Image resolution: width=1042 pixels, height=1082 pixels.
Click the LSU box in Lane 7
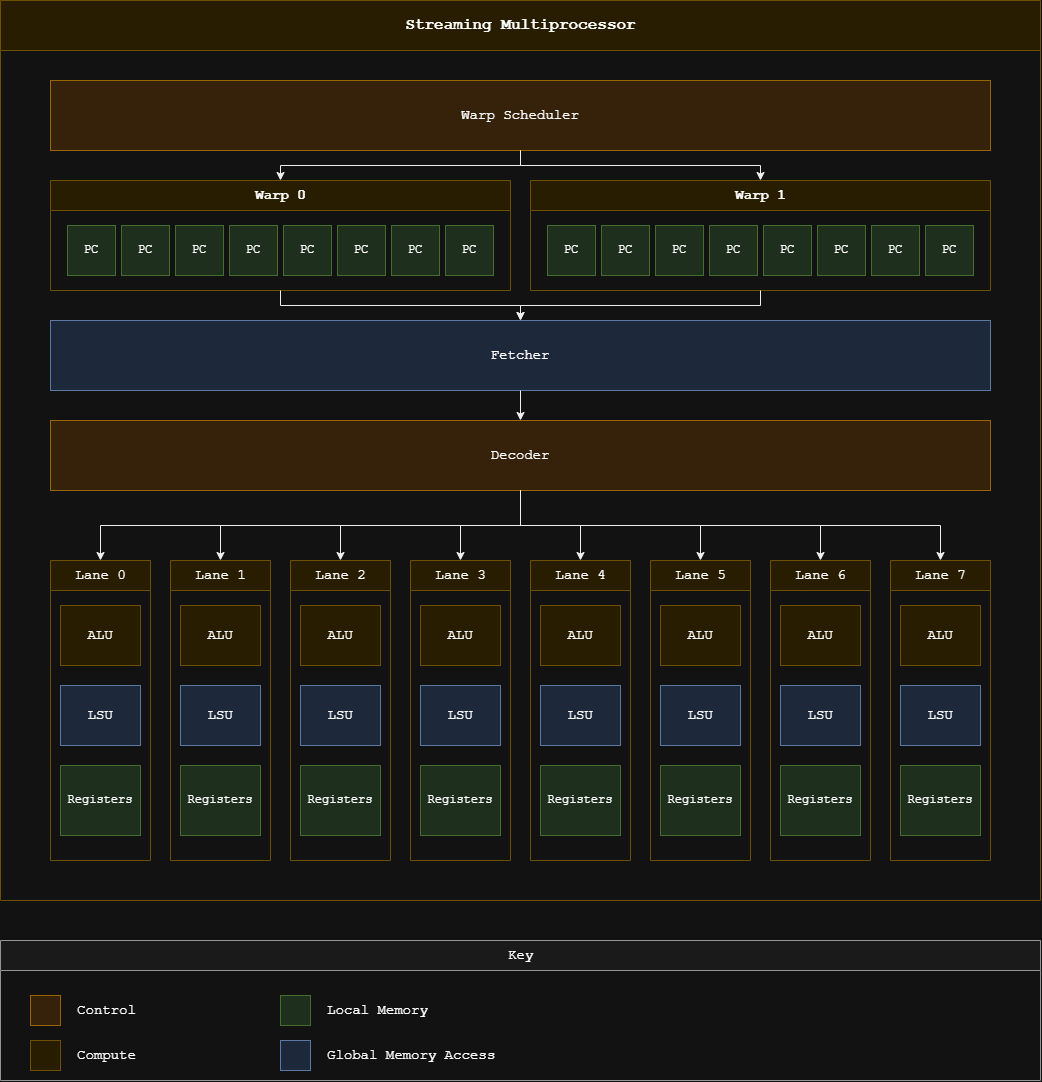coord(941,716)
